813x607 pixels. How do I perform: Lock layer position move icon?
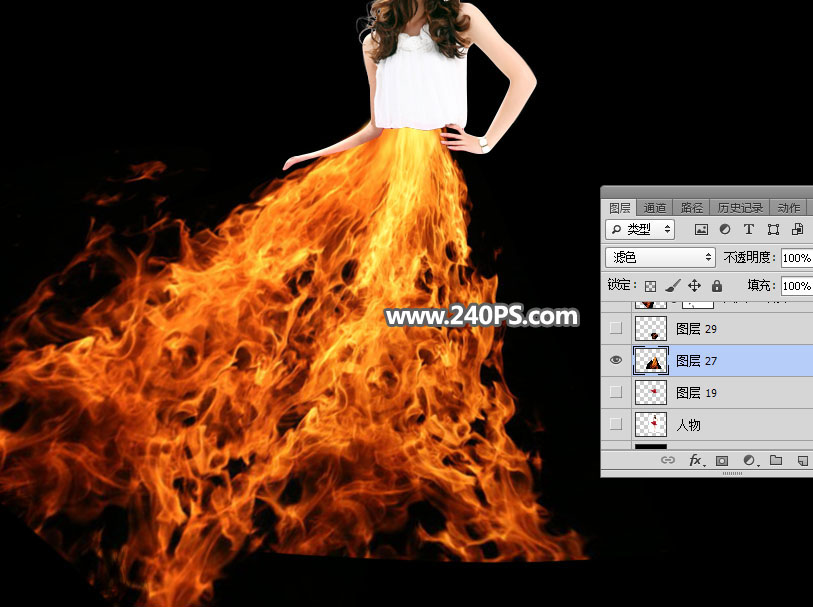click(x=694, y=286)
